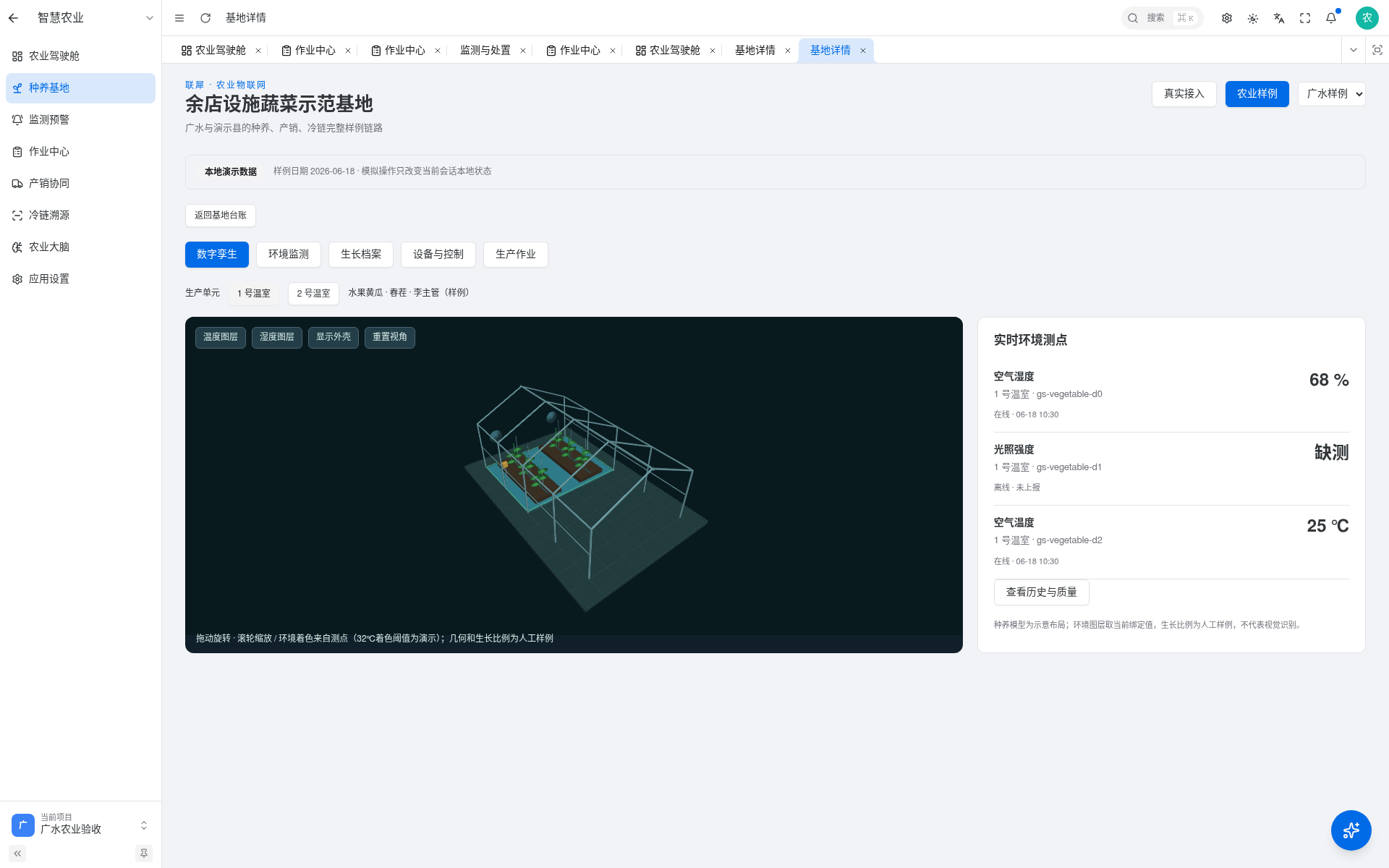Open the settings gear icon in header
This screenshot has width=1389, height=868.
tap(1227, 18)
